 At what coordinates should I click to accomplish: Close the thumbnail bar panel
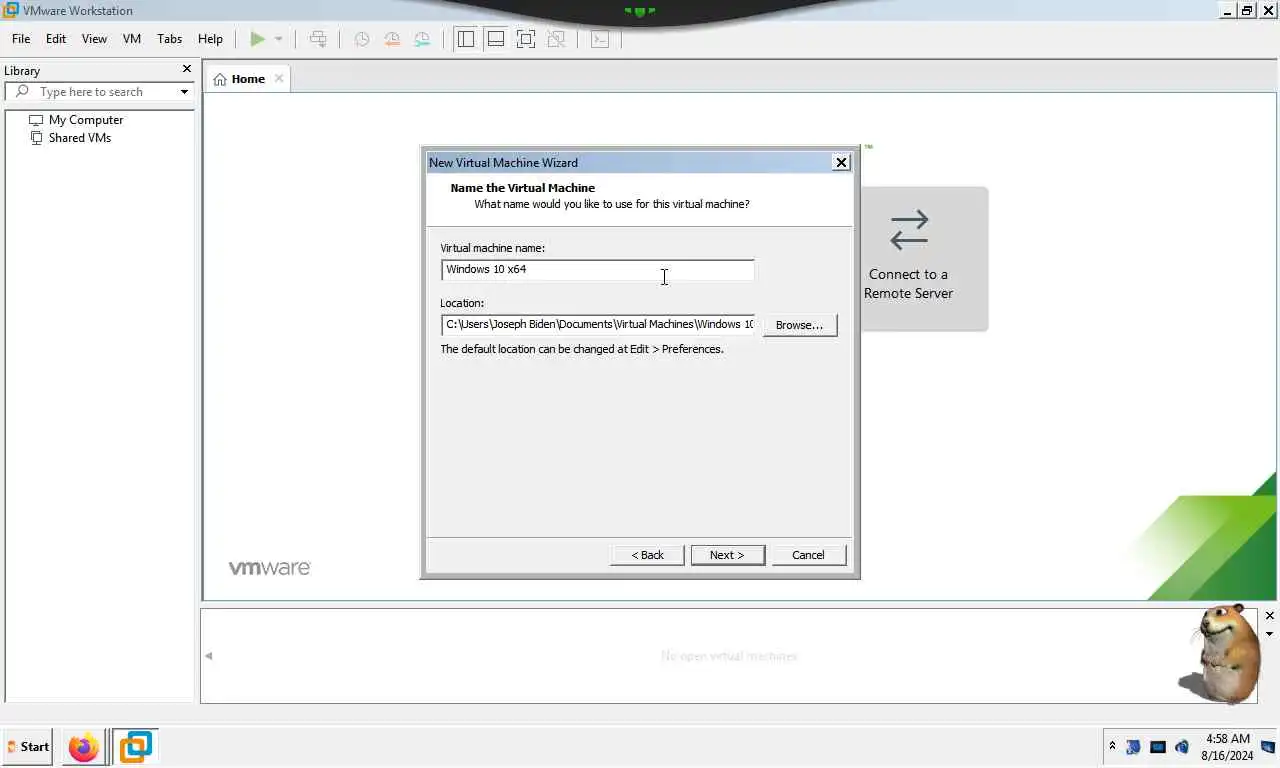[1270, 616]
